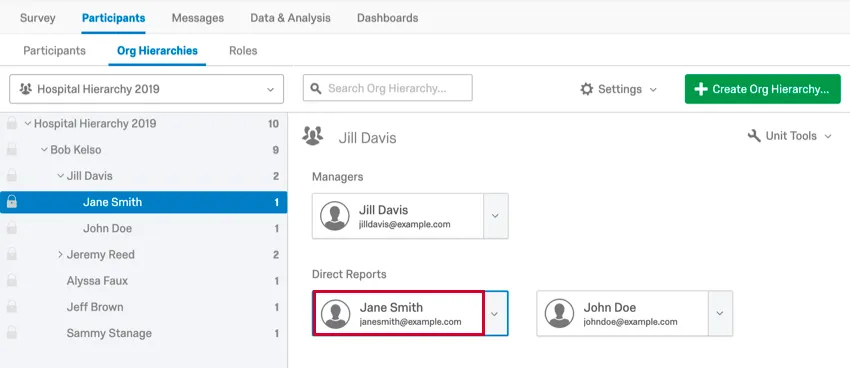Click lock icon beside Hospital Hierarchy 2019 row
Viewport: 850px width, 368px height.
click(11, 124)
